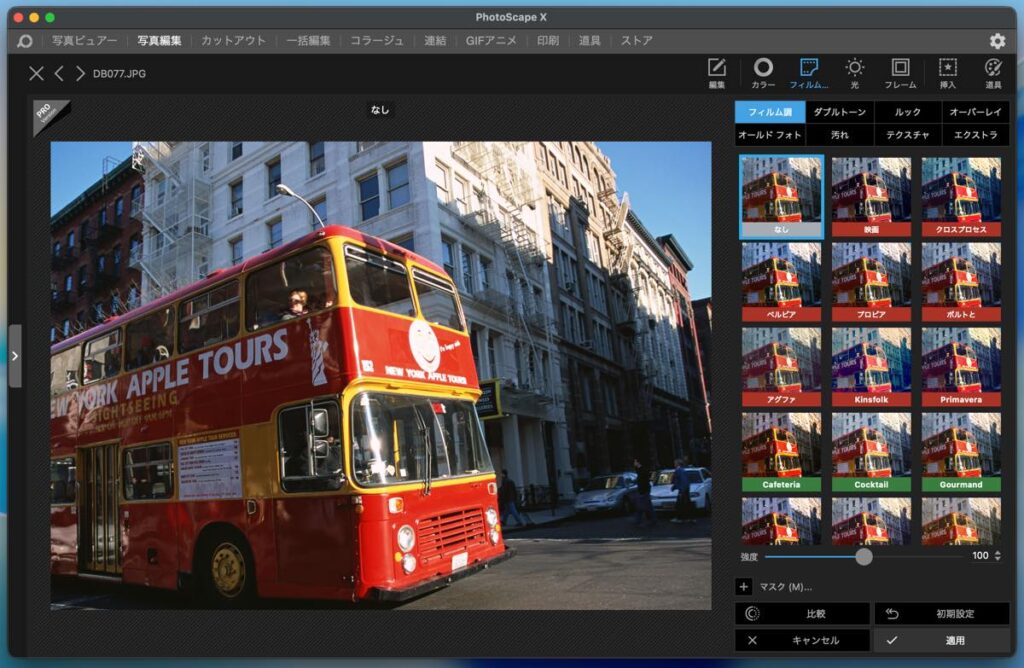Screen dimensions: 1024x668
Task: Open the ストア tab
Action: point(637,40)
